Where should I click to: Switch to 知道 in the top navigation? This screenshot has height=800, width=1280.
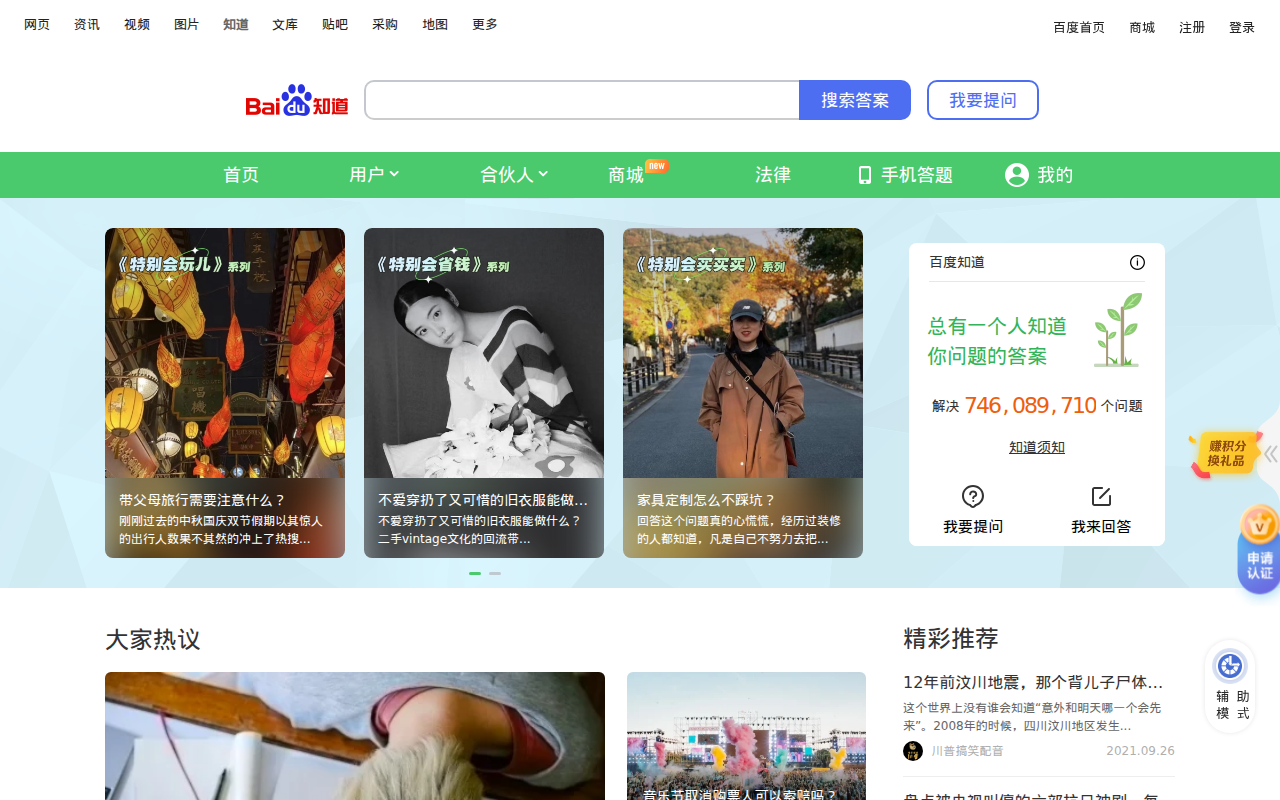[x=235, y=24]
